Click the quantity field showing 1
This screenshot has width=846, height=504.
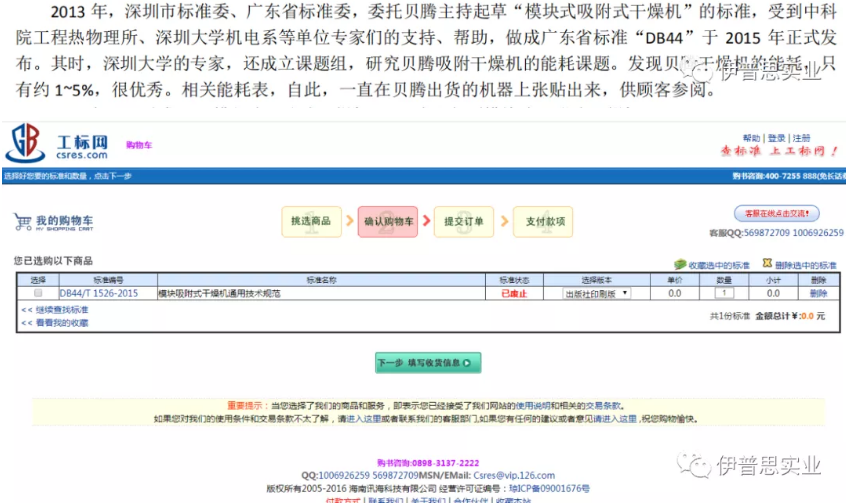click(x=724, y=293)
